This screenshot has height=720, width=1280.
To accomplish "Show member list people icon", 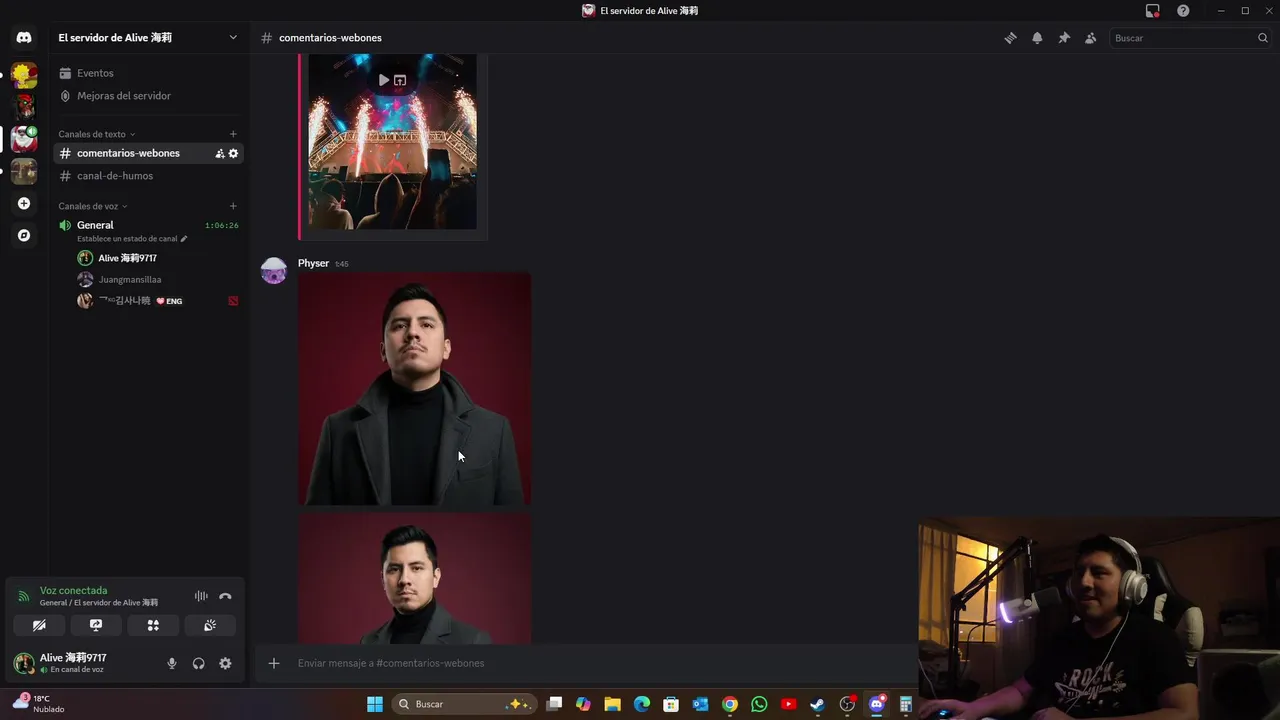I will tap(1091, 38).
